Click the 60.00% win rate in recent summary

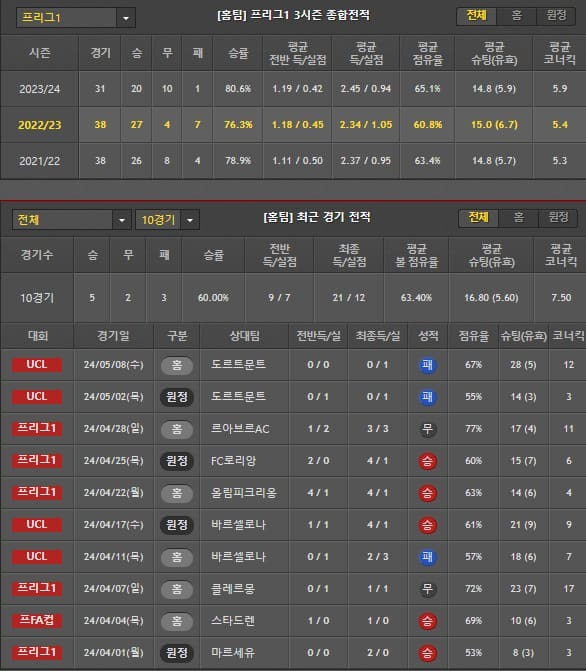coord(213,297)
